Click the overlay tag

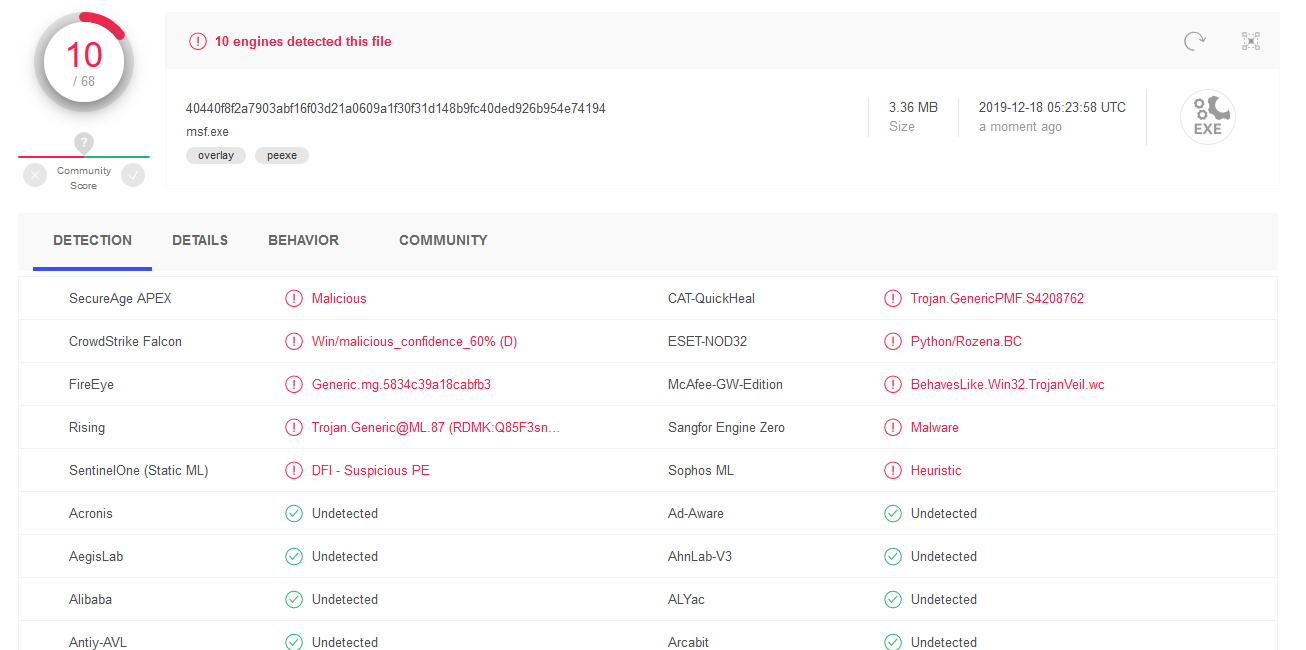pos(216,155)
